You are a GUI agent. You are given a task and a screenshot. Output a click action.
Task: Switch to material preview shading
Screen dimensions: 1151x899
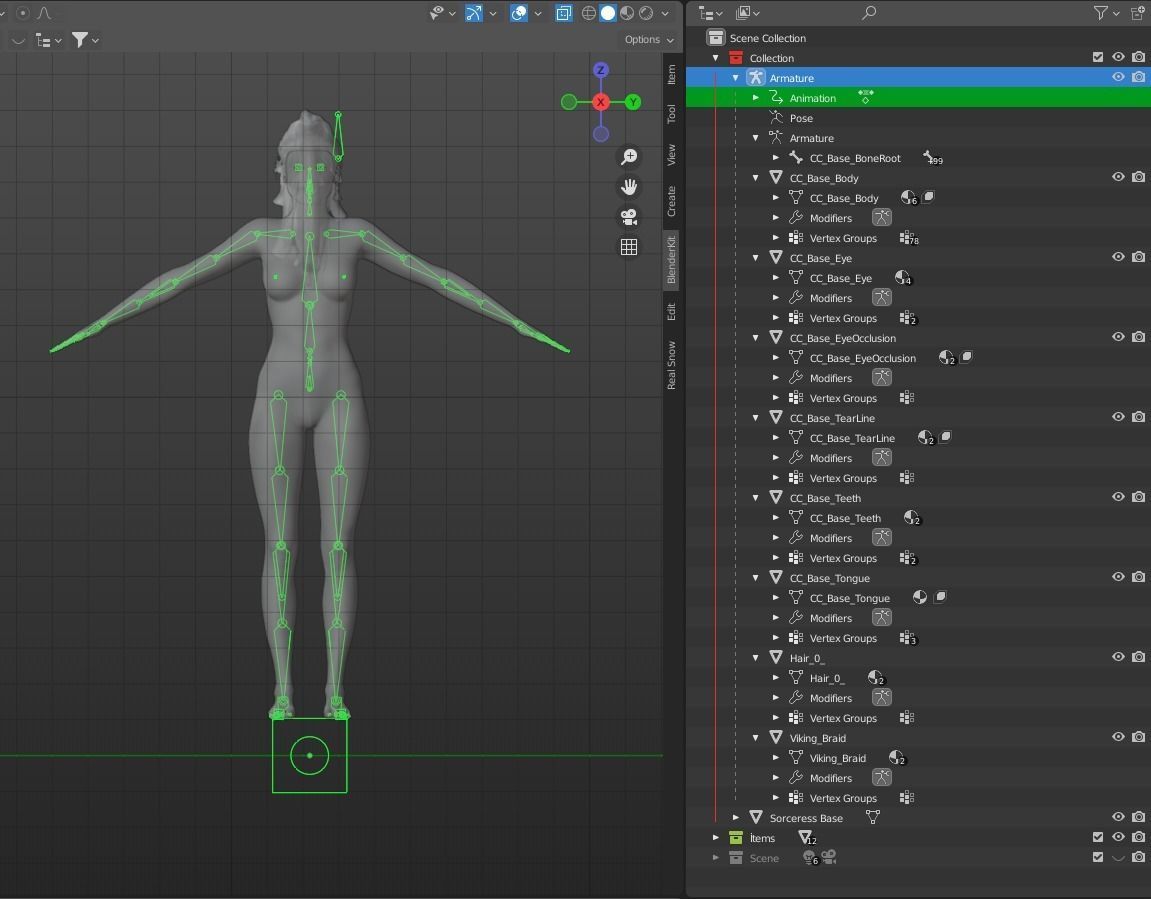tap(627, 13)
